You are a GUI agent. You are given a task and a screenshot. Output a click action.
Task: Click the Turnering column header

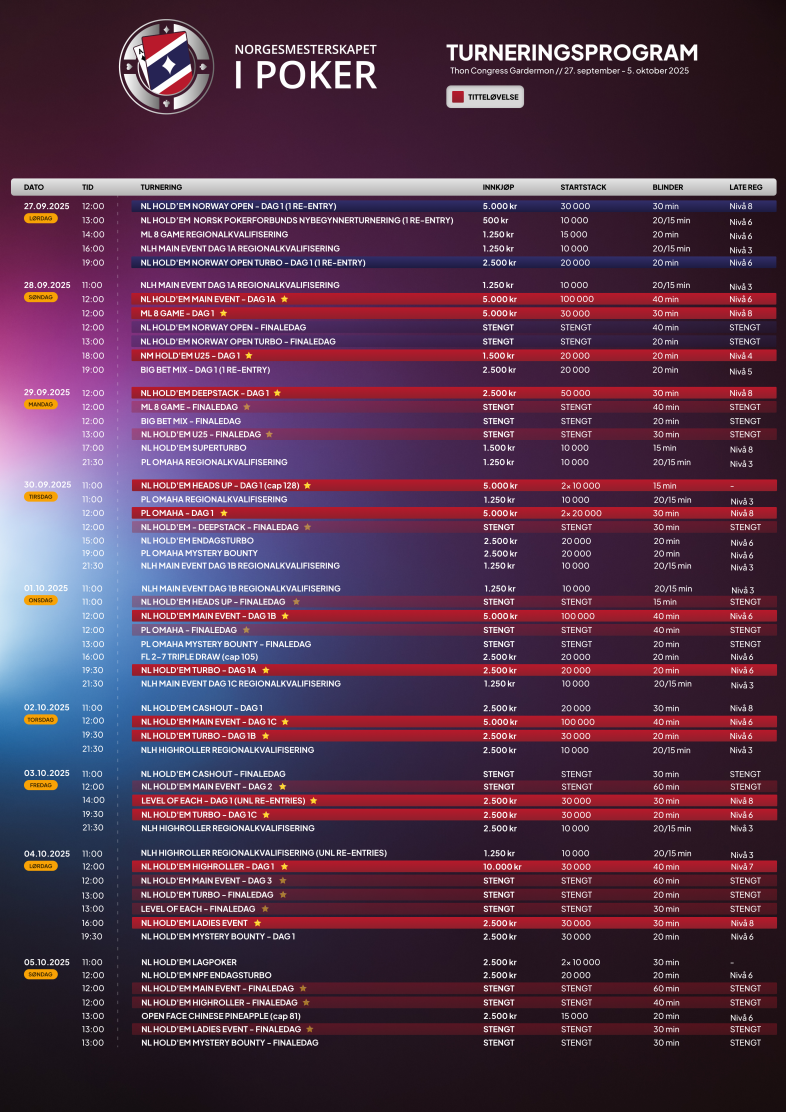pyautogui.click(x=161, y=187)
